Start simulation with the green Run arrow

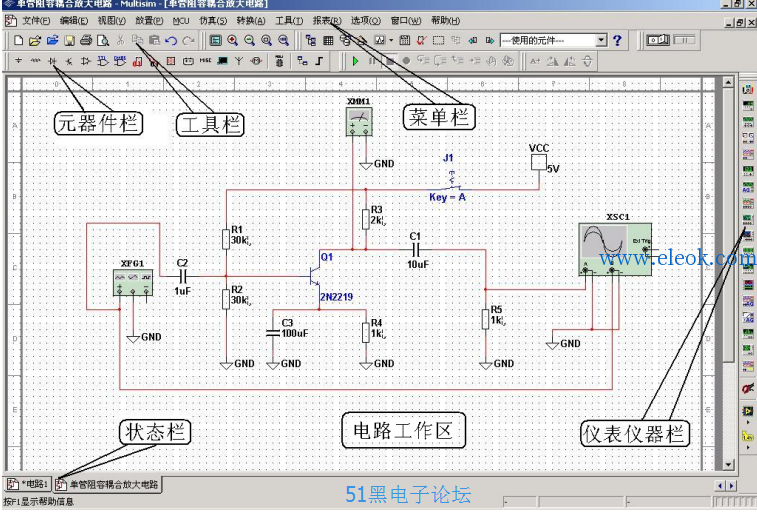[x=356, y=61]
